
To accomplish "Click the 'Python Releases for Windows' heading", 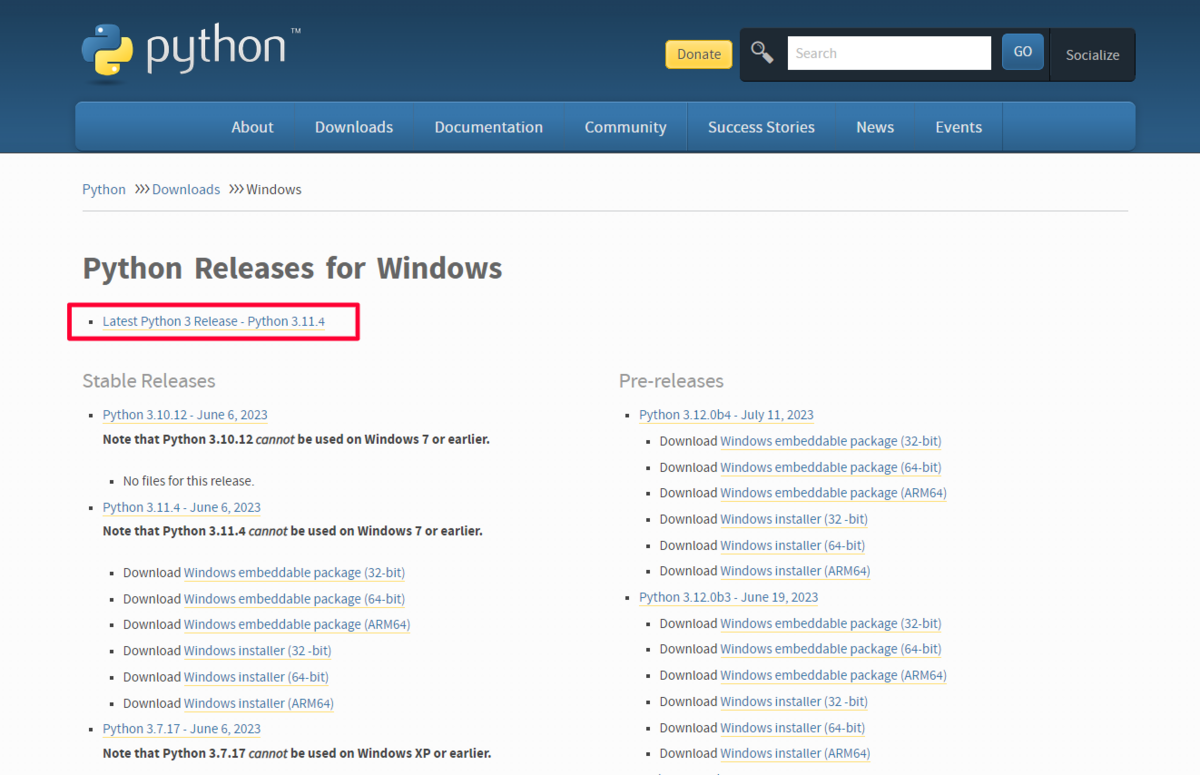I will [292, 268].
